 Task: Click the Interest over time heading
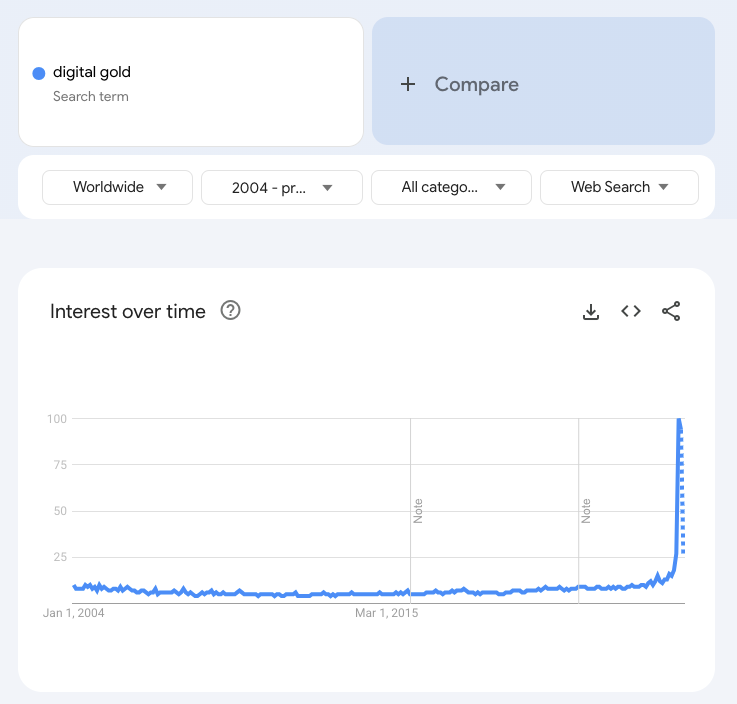click(128, 311)
